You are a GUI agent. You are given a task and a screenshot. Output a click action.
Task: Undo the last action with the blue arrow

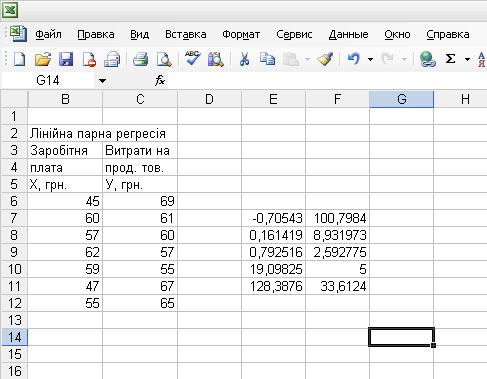(353, 59)
